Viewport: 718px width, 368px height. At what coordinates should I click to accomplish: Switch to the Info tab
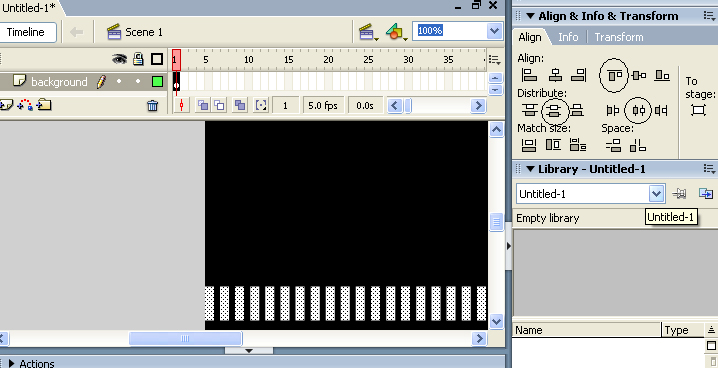(x=568, y=37)
